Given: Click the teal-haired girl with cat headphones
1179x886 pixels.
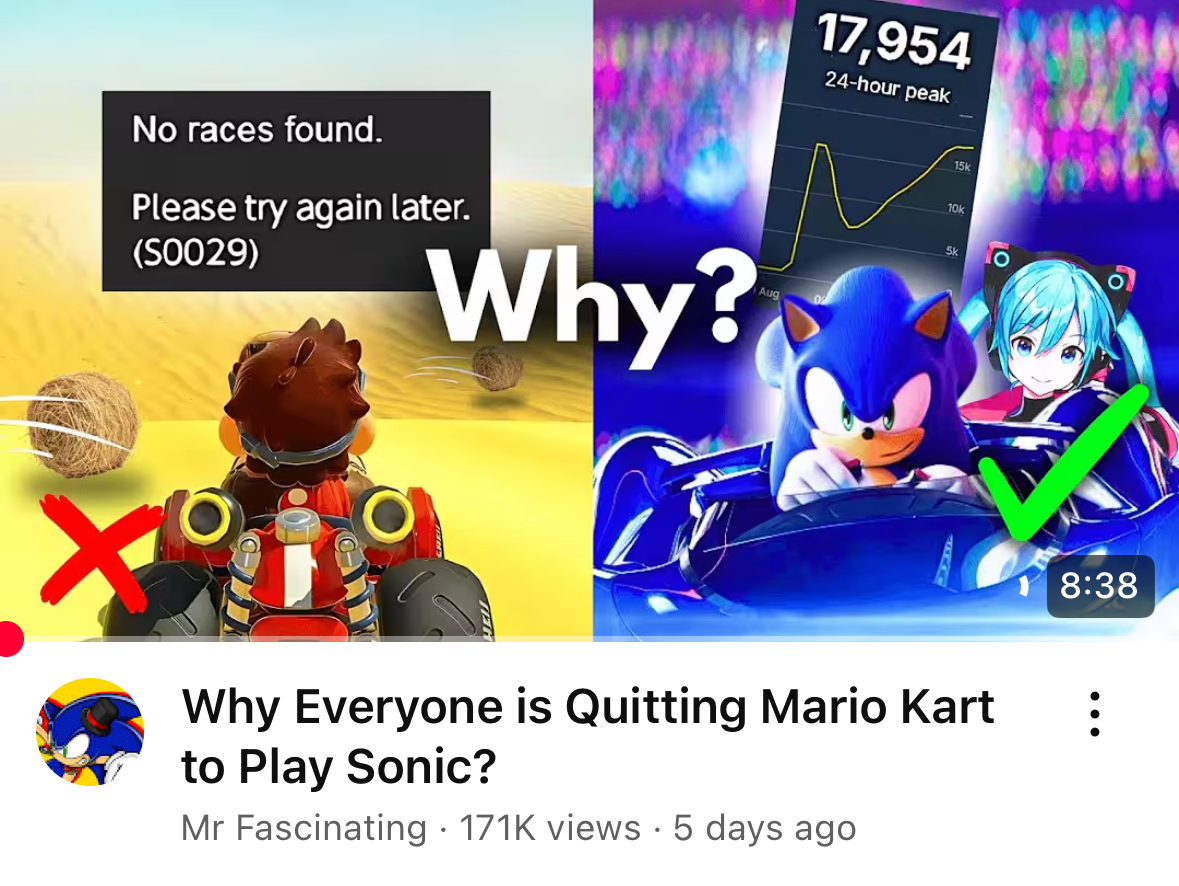Looking at the screenshot, I should [1053, 338].
